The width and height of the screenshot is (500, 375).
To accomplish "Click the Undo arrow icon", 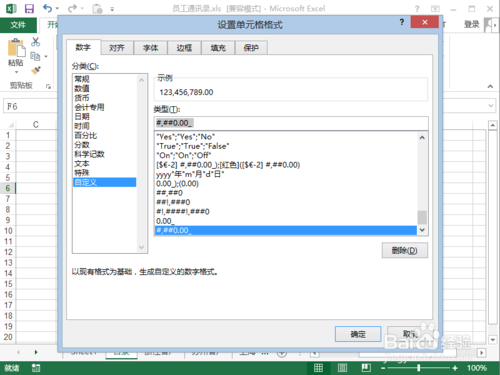I will (47, 8).
